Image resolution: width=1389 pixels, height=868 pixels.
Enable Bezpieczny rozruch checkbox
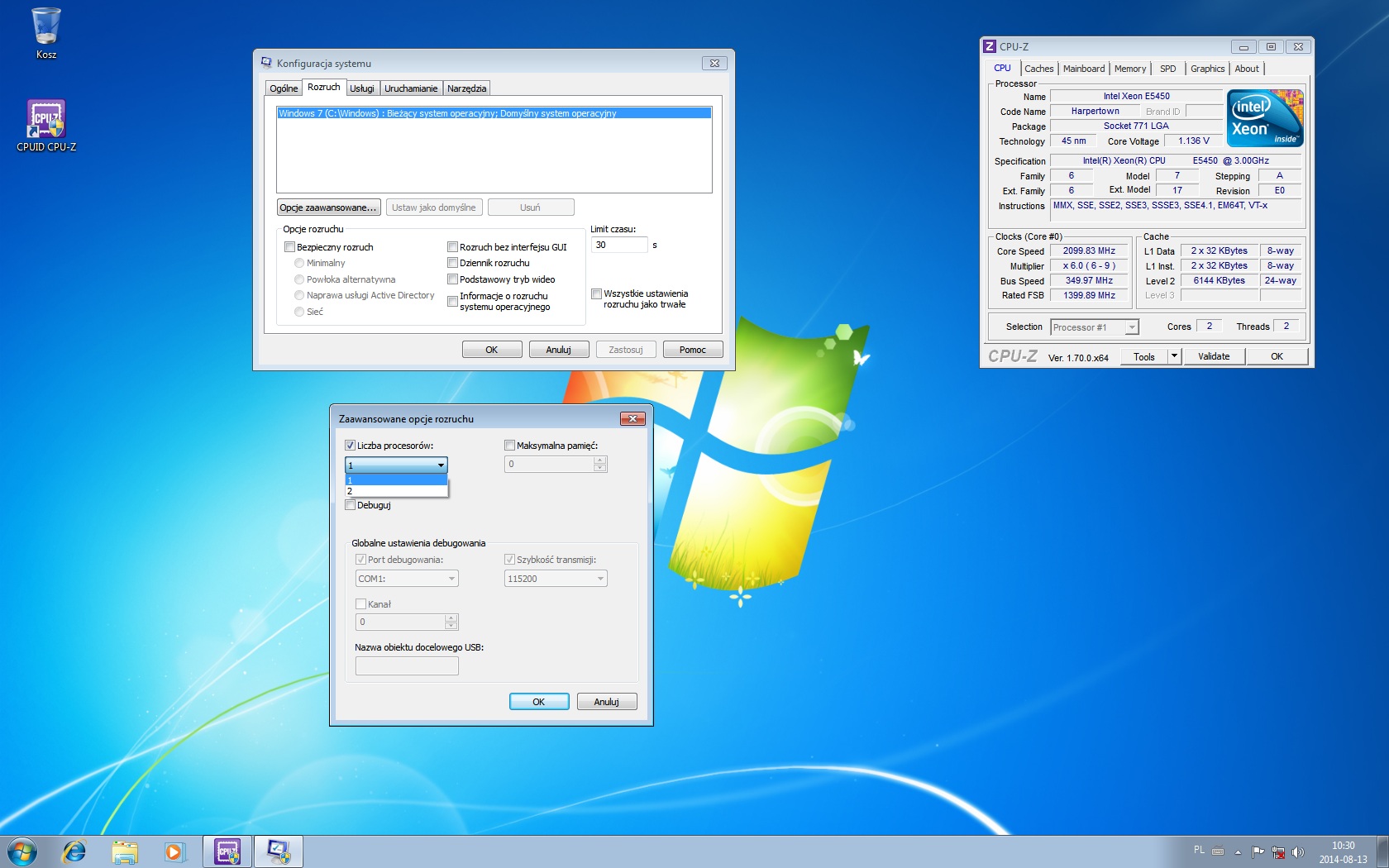289,247
